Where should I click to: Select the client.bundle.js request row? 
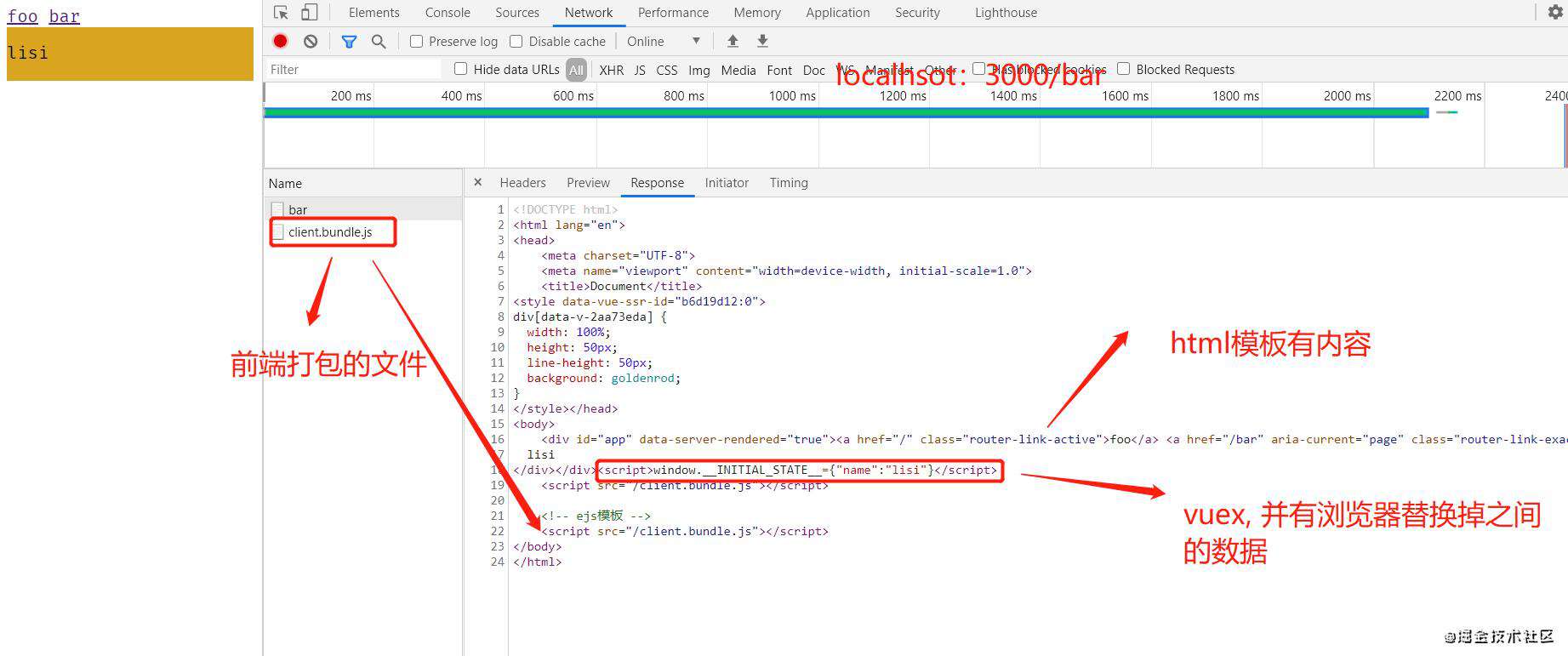pos(362,232)
